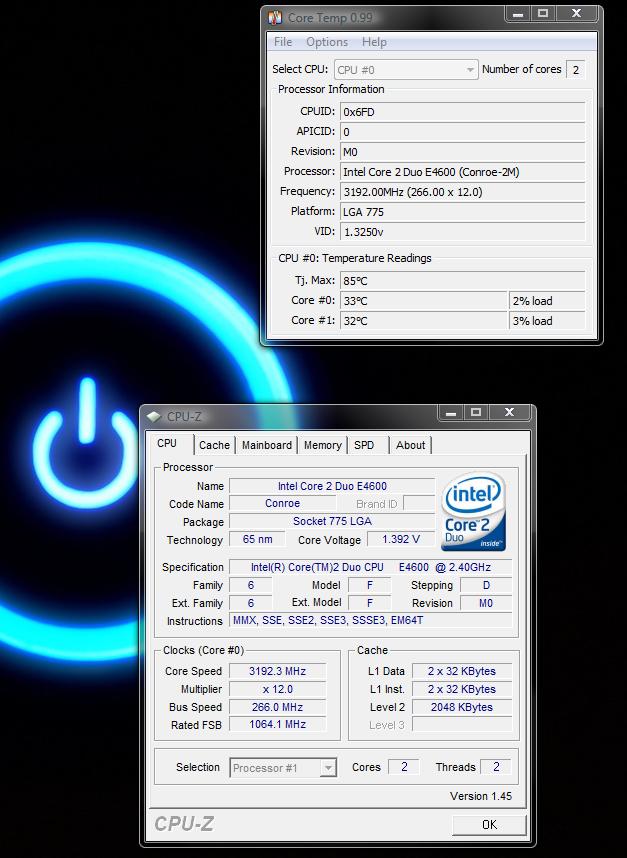This screenshot has width=627, height=858.
Task: Click the Instructions value MMX, SSE list
Action: [x=370, y=621]
